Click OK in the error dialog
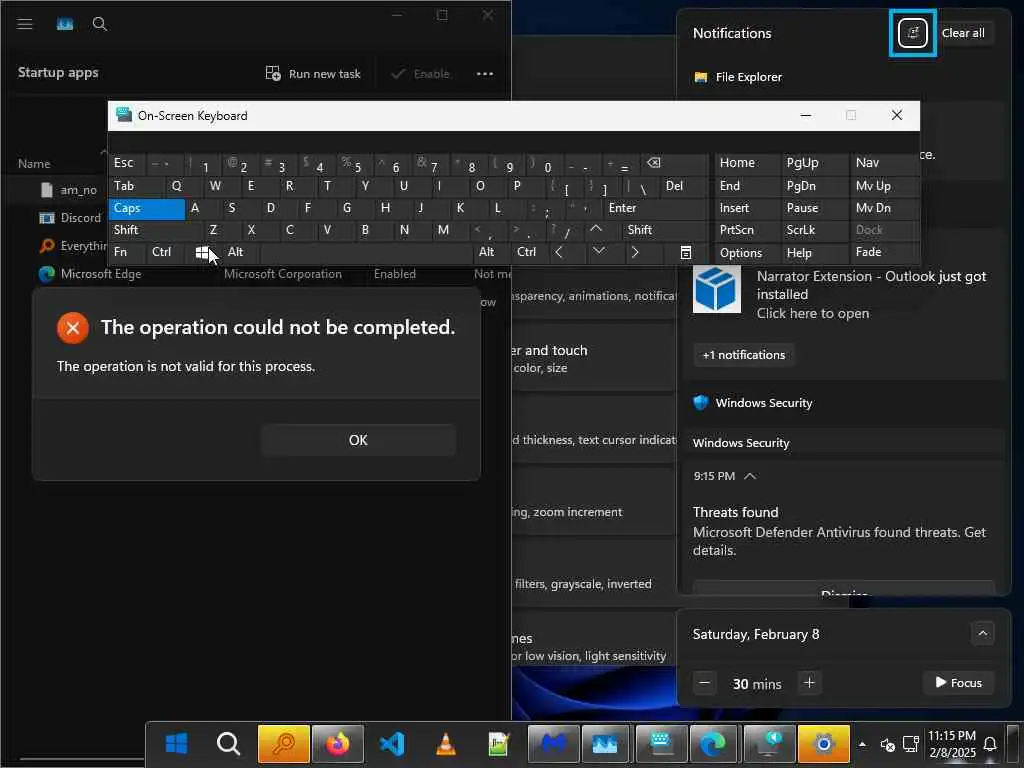Screen dimensions: 1024x768 point(358,440)
